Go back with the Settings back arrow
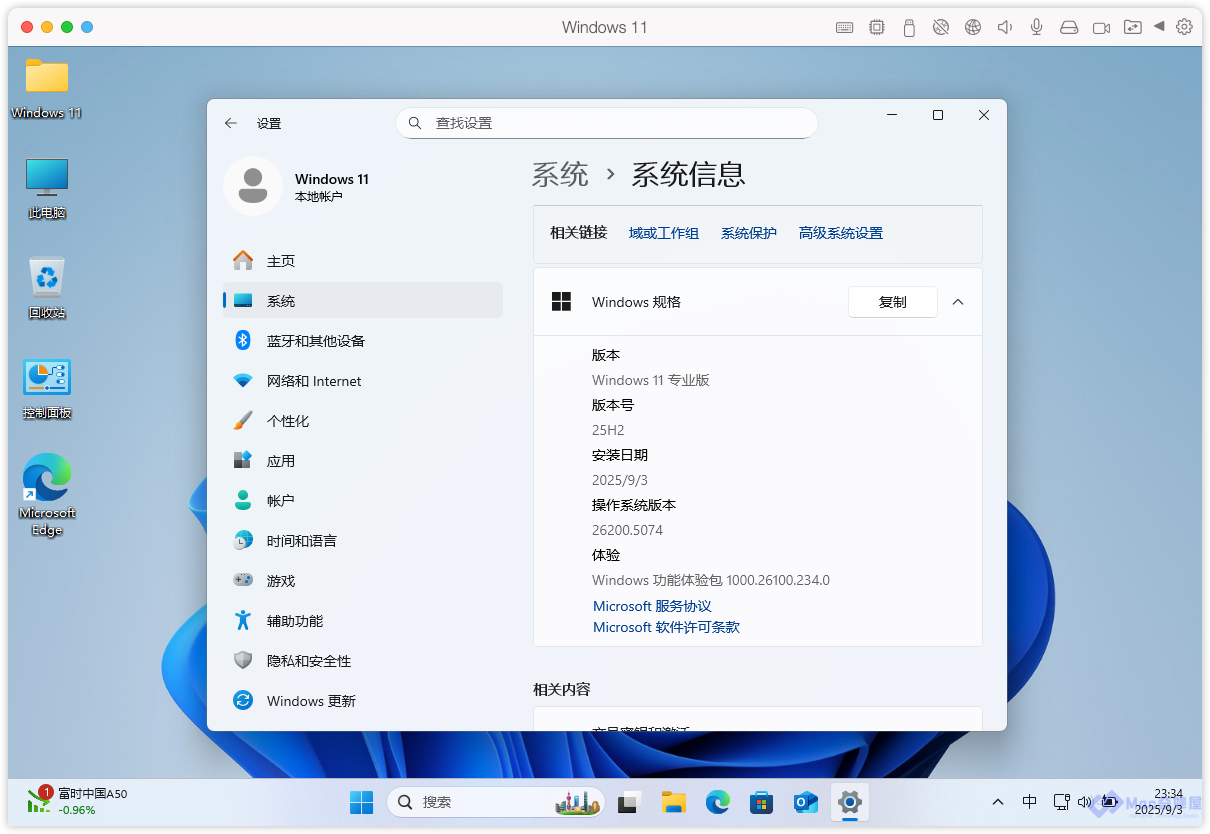Viewport: 1210px width, 834px height. coord(231,123)
